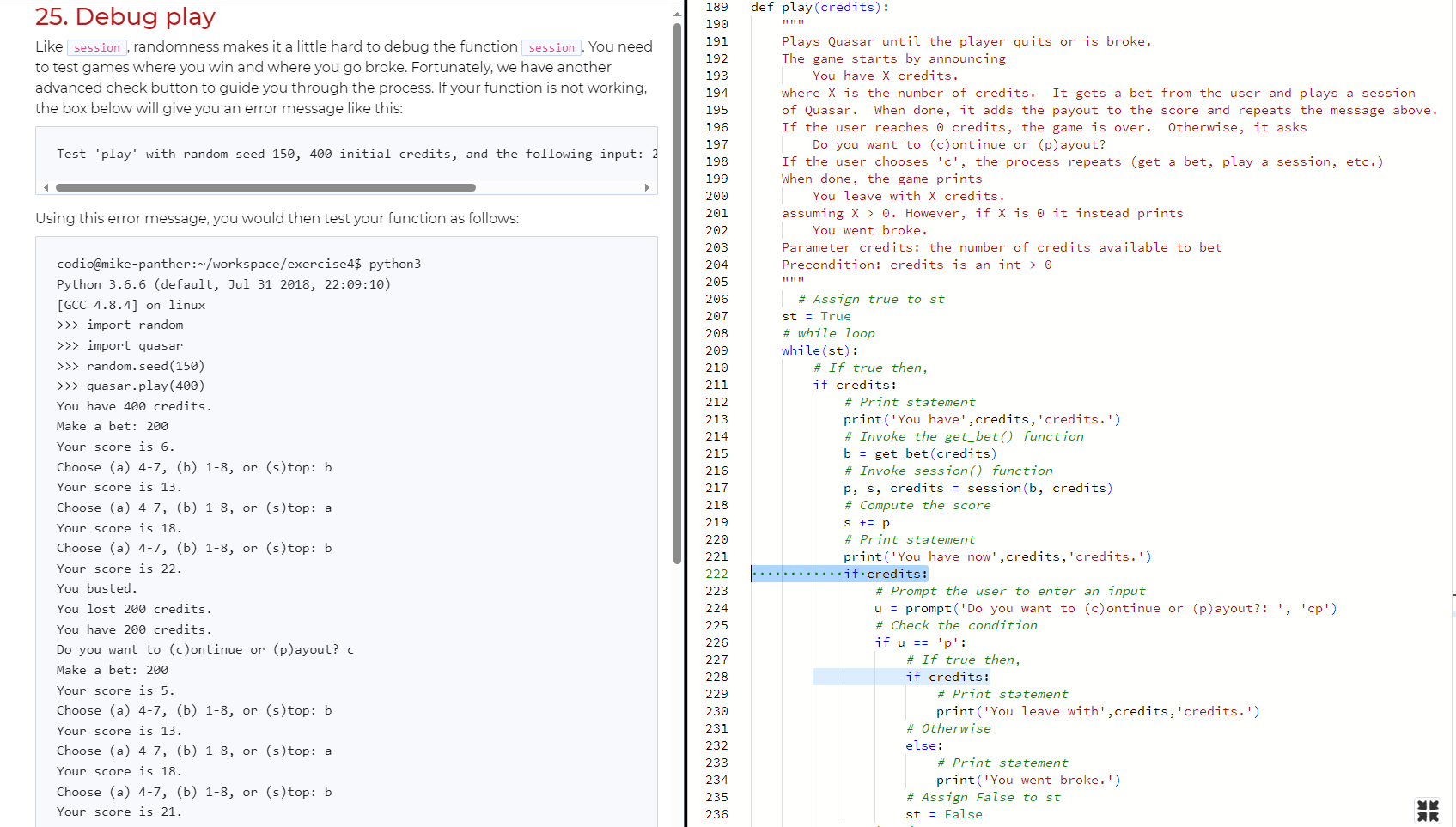1456x827 pixels.
Task: Click the '25. Debug play' heading
Action: click(x=125, y=16)
